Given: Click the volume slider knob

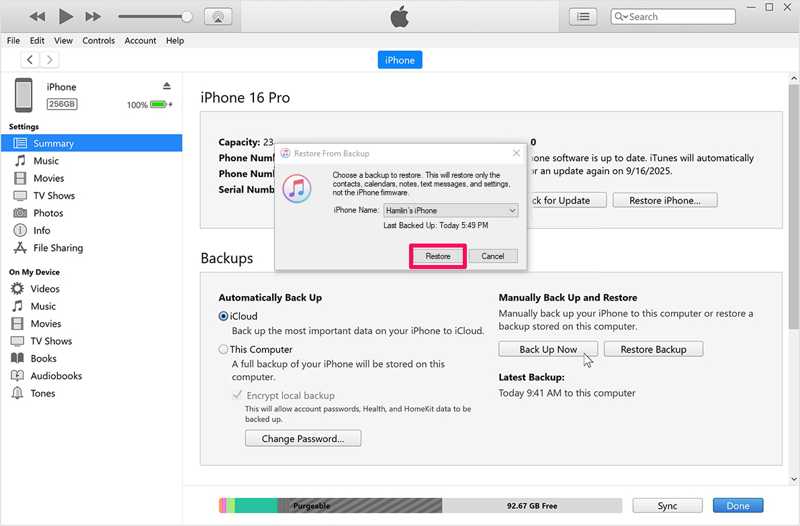Looking at the screenshot, I should coord(187,17).
